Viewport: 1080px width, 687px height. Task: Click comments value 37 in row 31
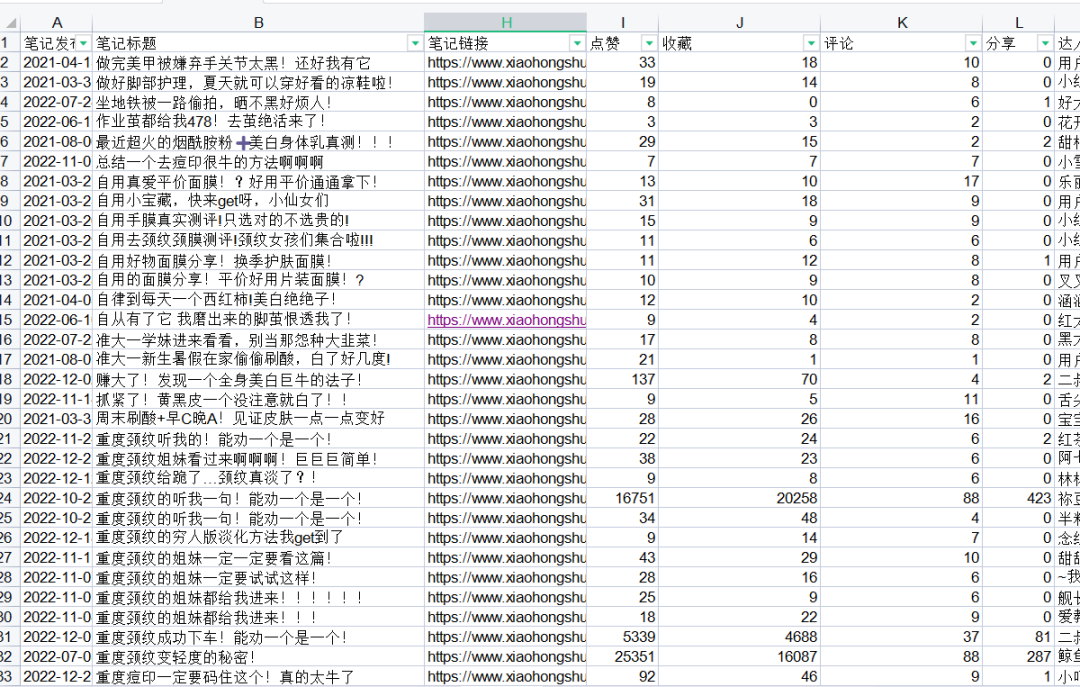[x=902, y=637]
